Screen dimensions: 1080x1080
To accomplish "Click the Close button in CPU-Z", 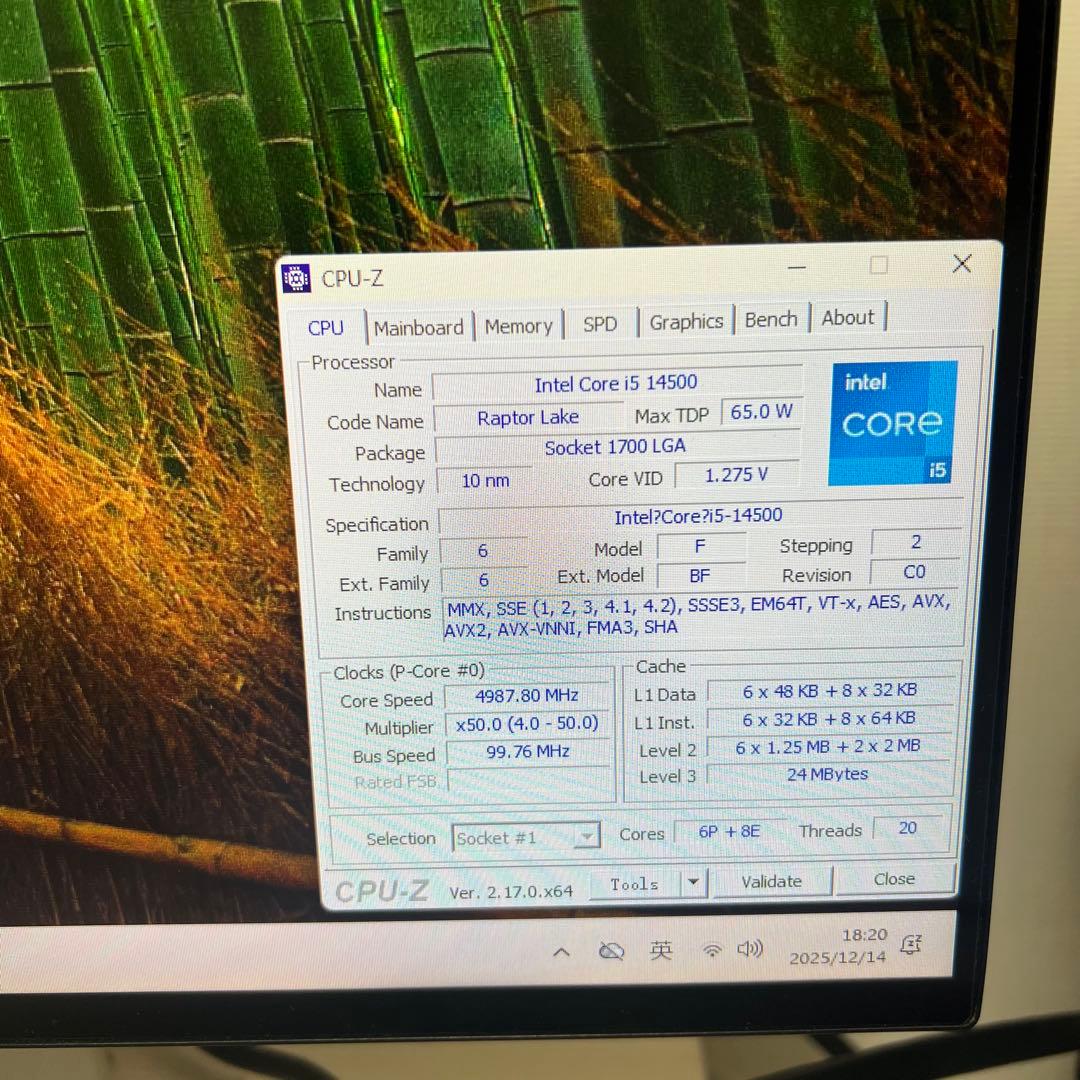I will point(893,879).
